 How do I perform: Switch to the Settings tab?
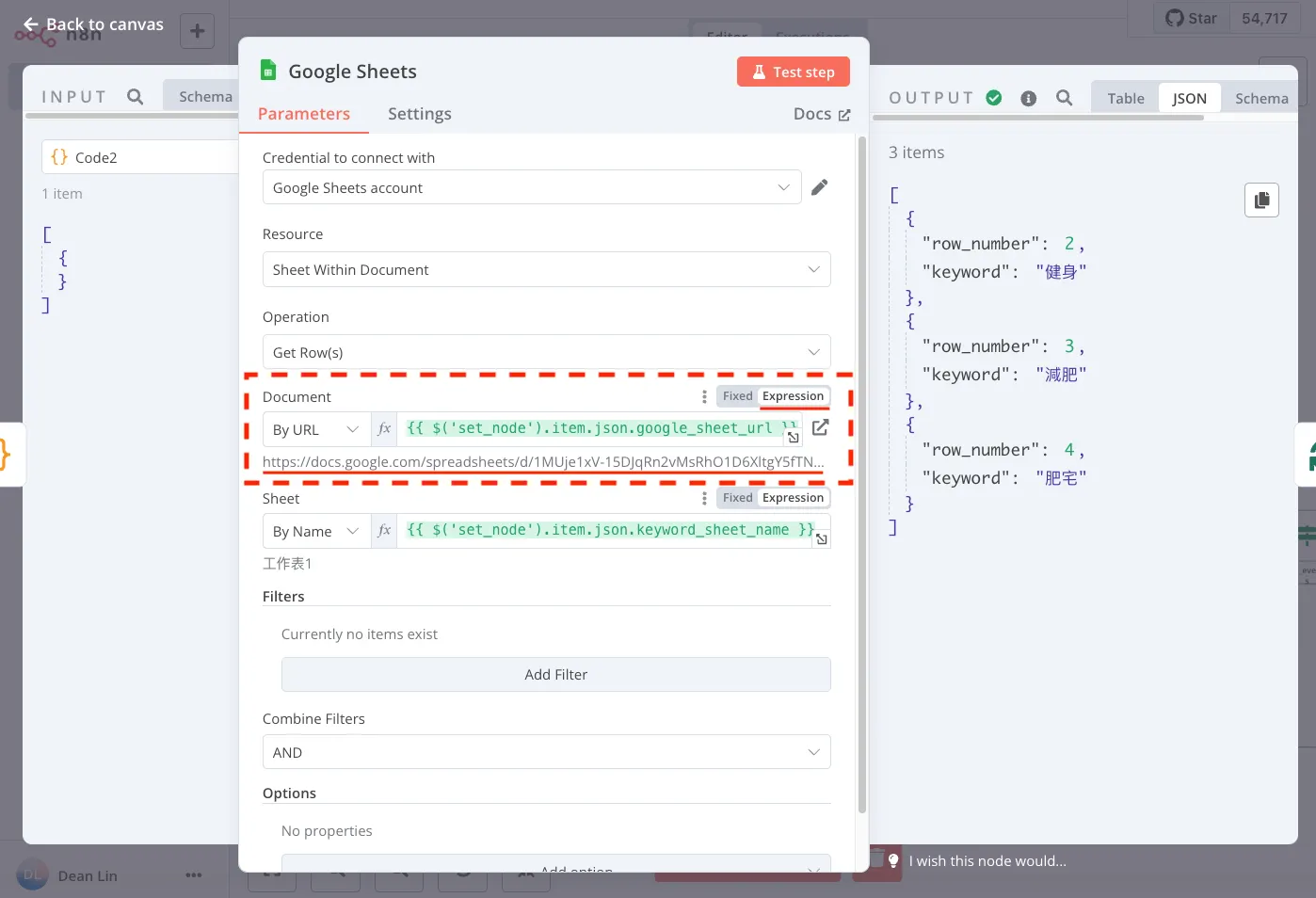[420, 114]
